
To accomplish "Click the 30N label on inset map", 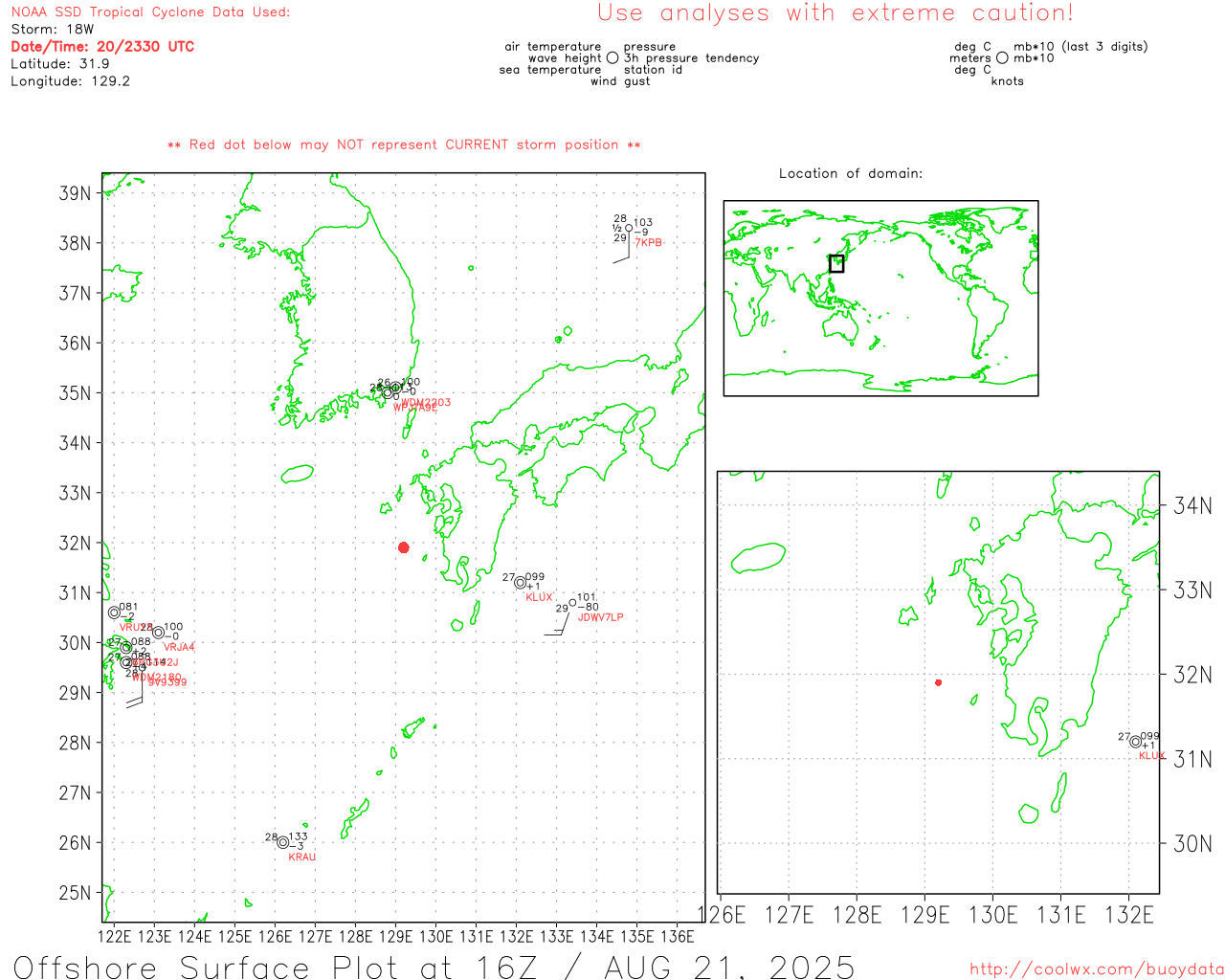I will 1192,843.
